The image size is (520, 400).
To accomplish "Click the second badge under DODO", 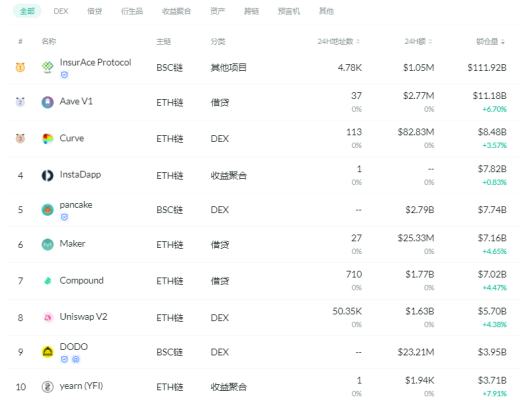I will point(76,359).
